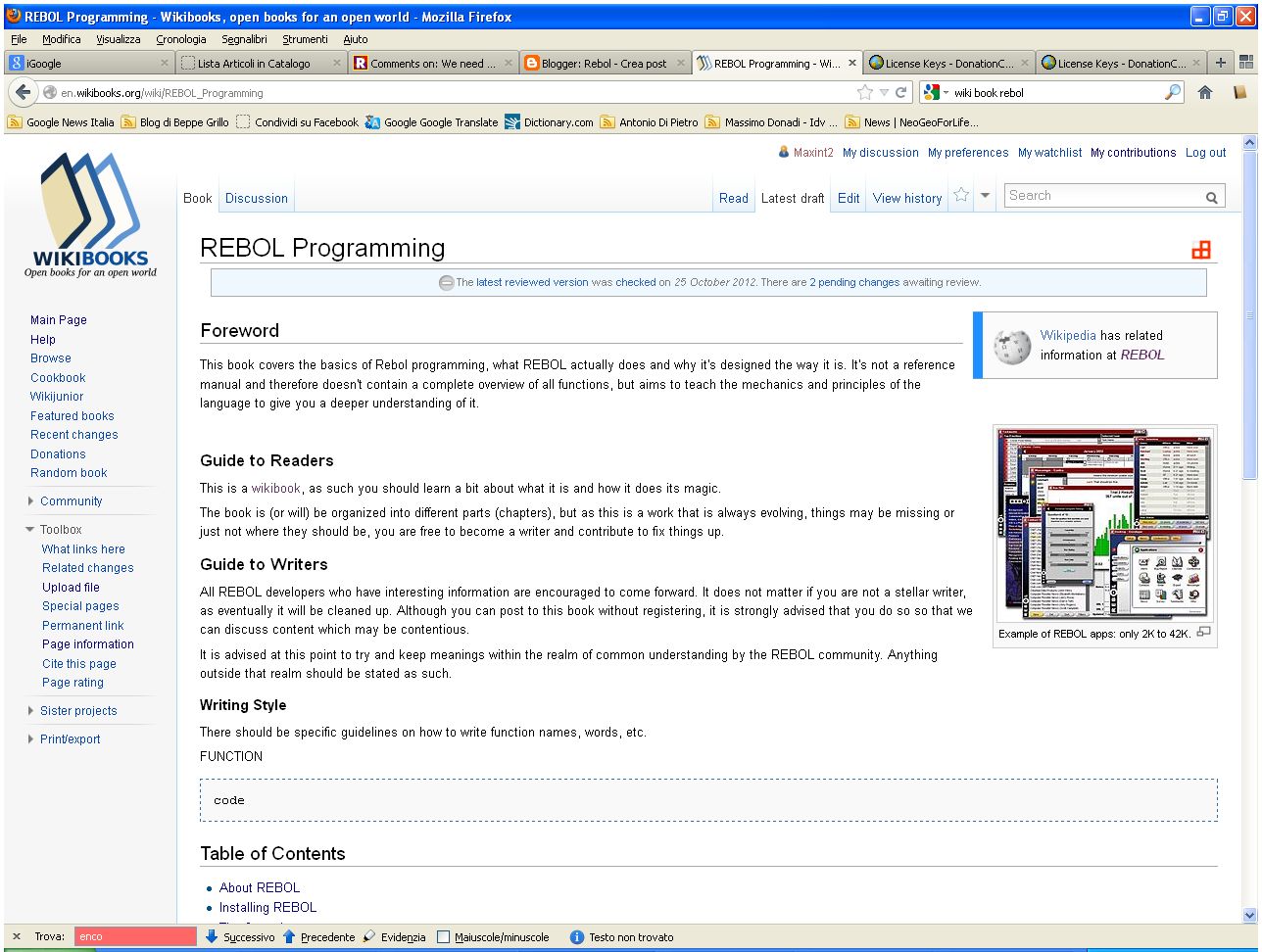
Task: Click the Google Translate bookmark icon
Action: [x=370, y=122]
